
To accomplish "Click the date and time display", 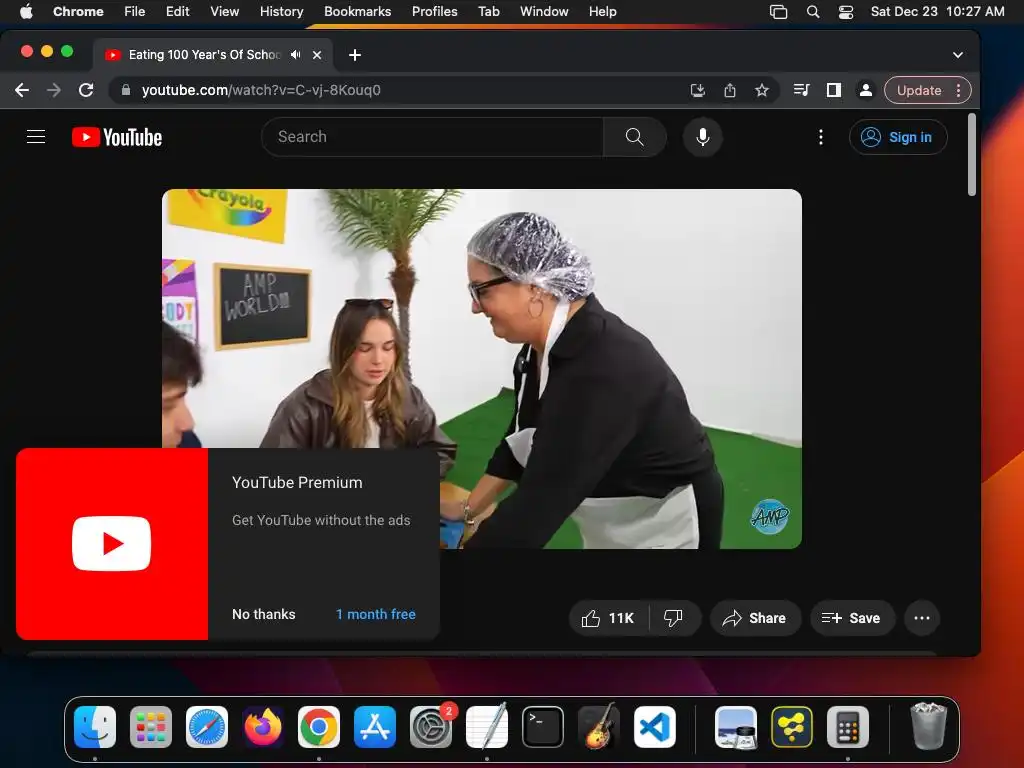I will pos(937,12).
